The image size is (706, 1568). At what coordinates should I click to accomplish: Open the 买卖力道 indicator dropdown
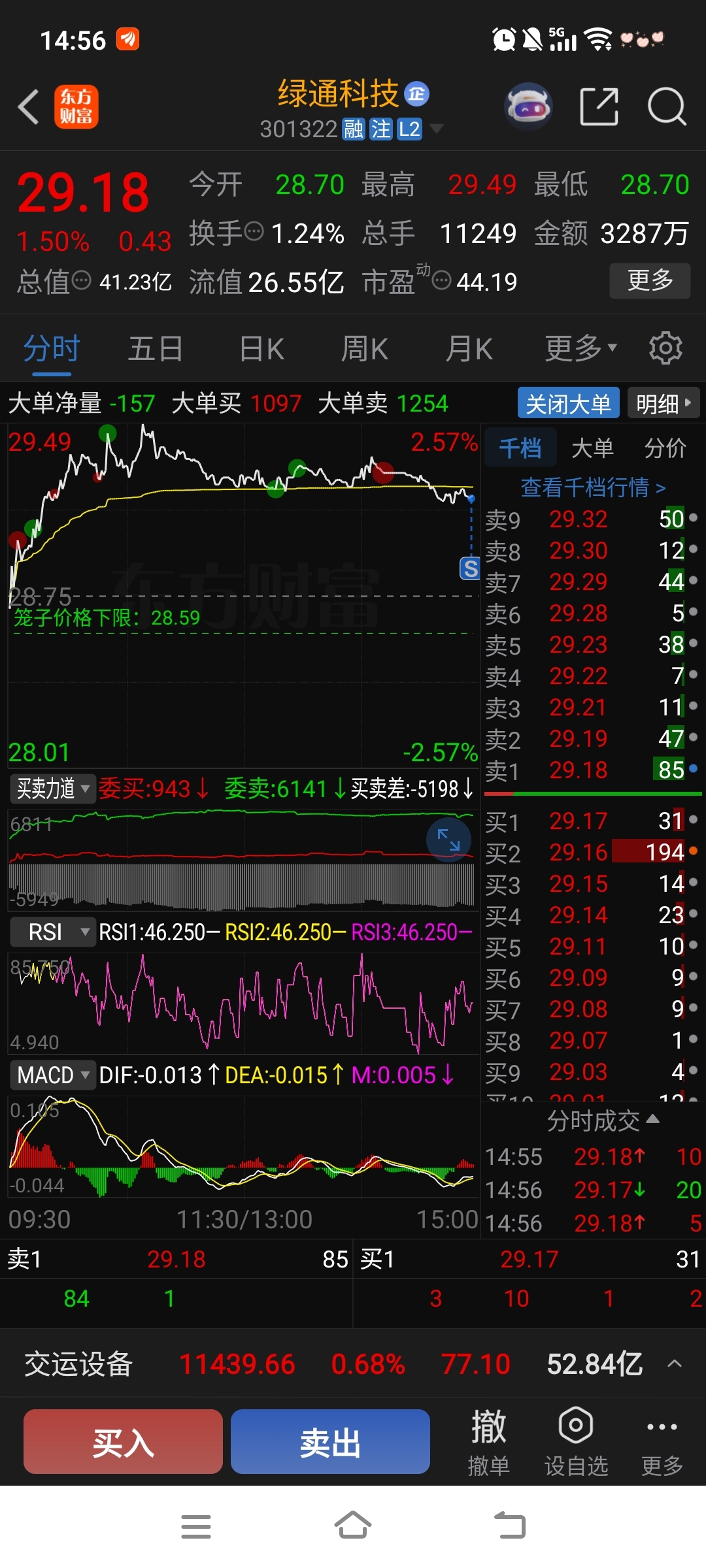53,789
